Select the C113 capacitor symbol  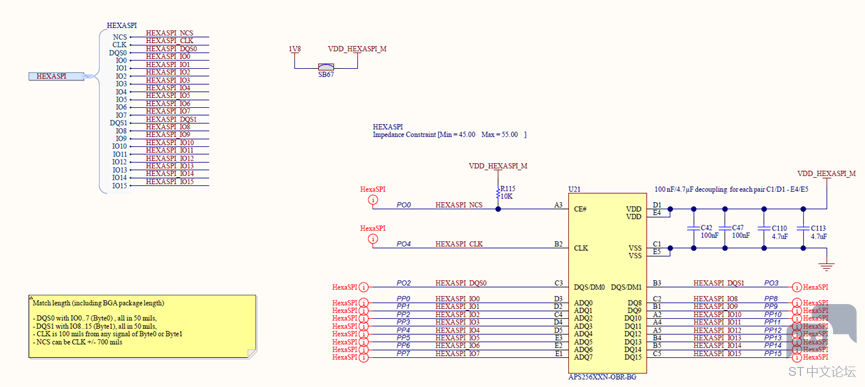803,228
